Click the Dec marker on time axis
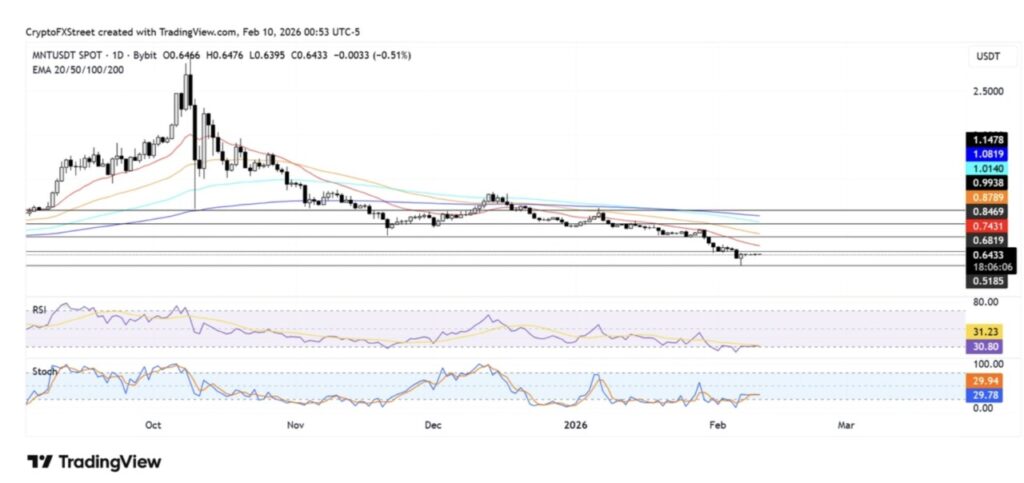The image size is (1024, 483). click(432, 425)
